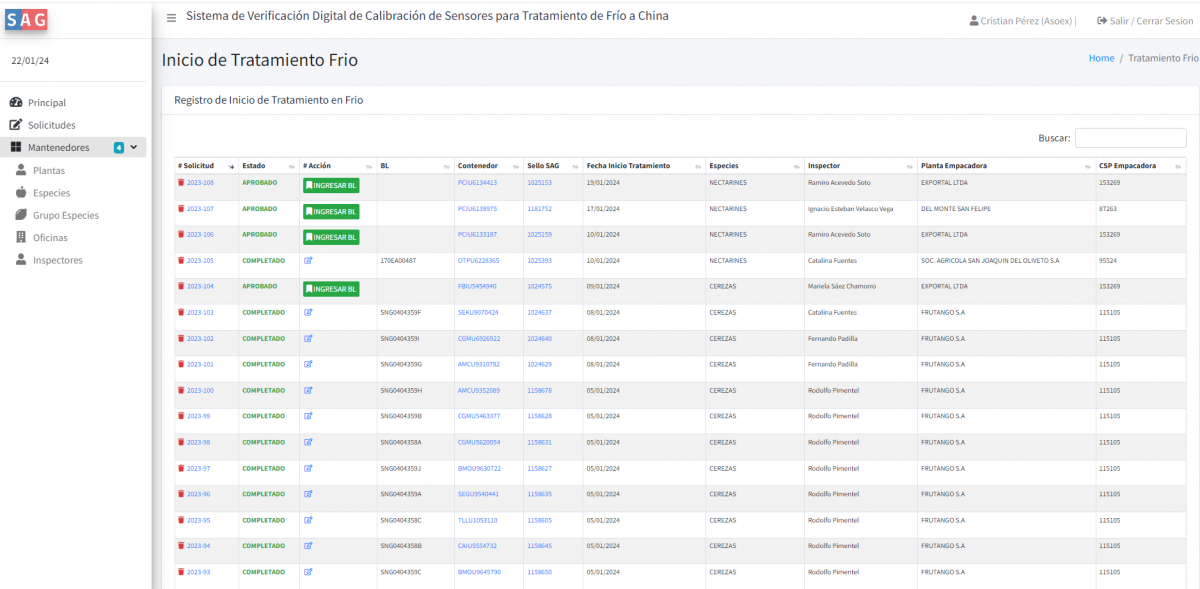Open container link PCIU6134413
1200x589 pixels.
(x=477, y=183)
